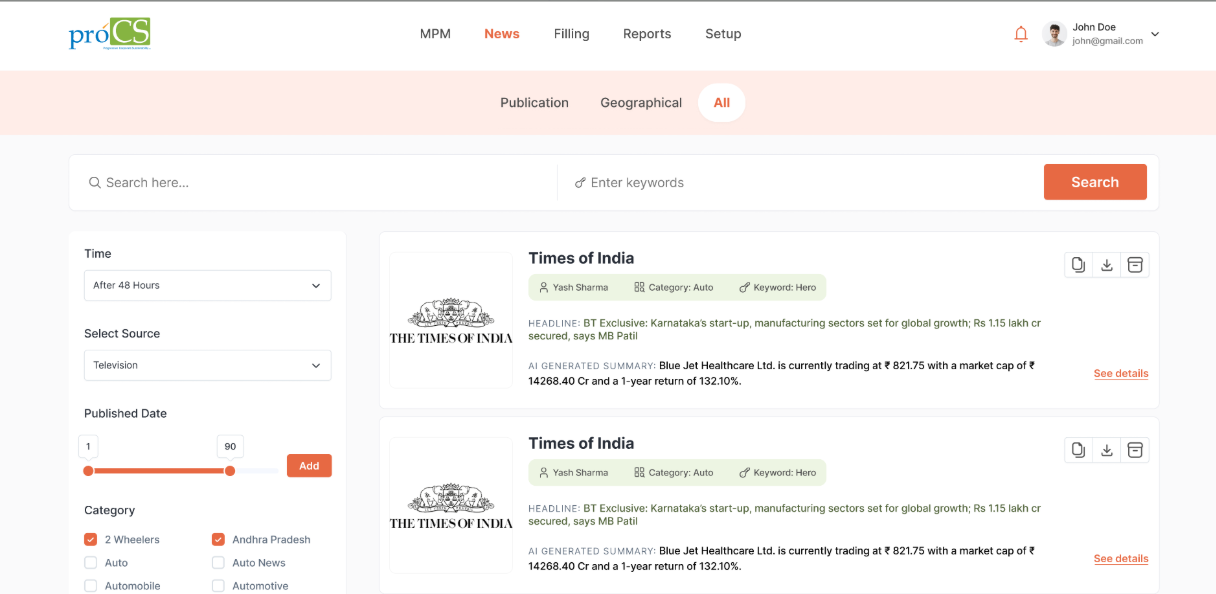Check the Automobile checkbox
This screenshot has height=594, width=1216.
(x=91, y=586)
